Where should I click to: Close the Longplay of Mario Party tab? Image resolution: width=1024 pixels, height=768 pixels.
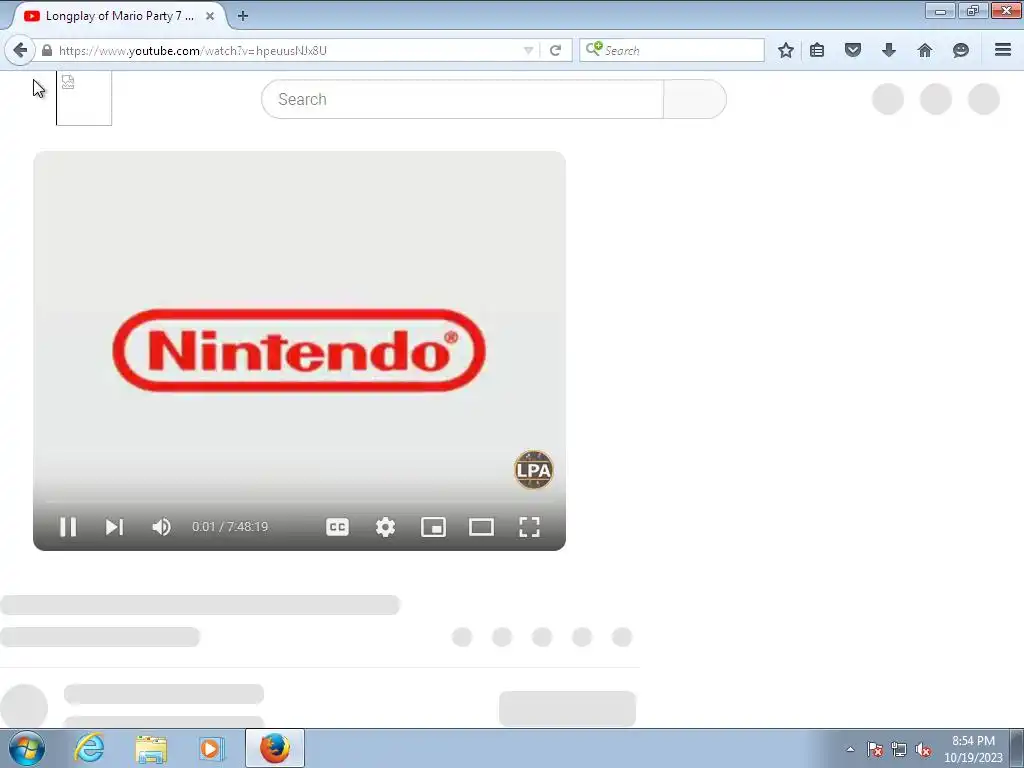[x=210, y=16]
